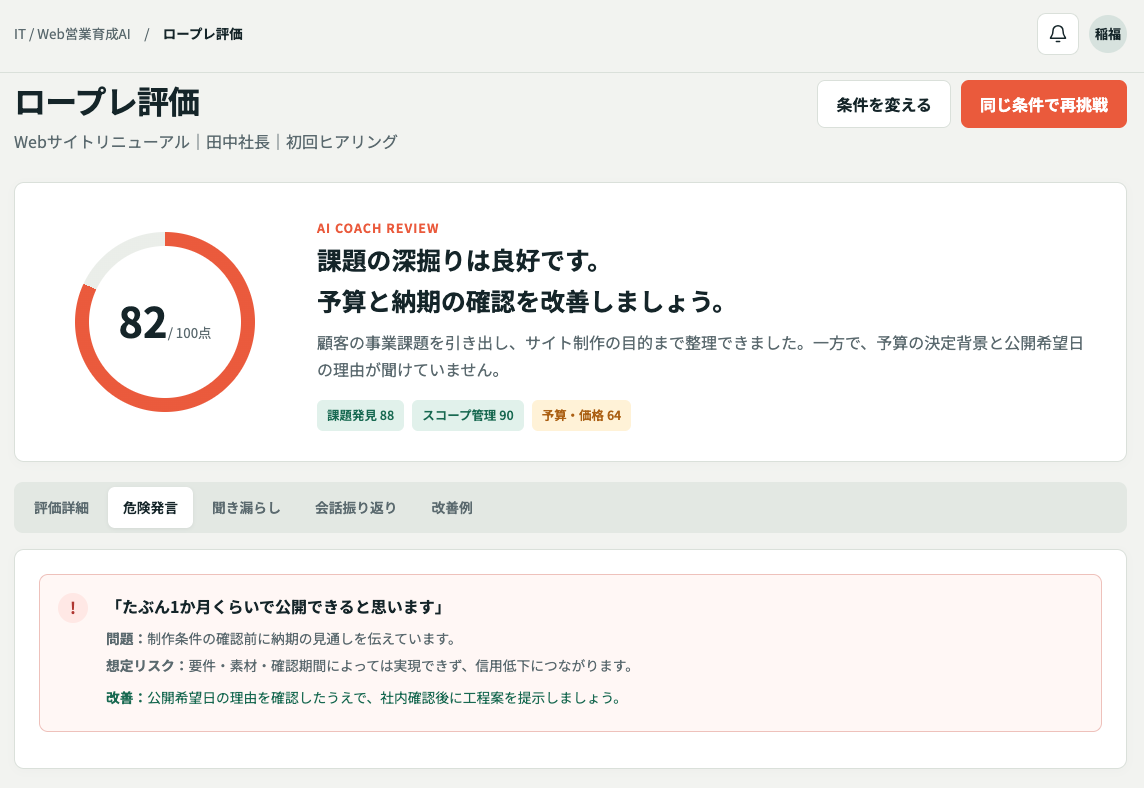Click the 82 score progress ring
Viewport: 1144px width, 788px height.
click(x=165, y=322)
